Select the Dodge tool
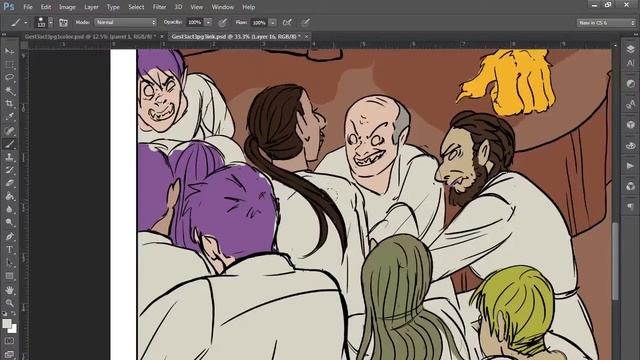The height and width of the screenshot is (360, 640). pyautogui.click(x=9, y=223)
